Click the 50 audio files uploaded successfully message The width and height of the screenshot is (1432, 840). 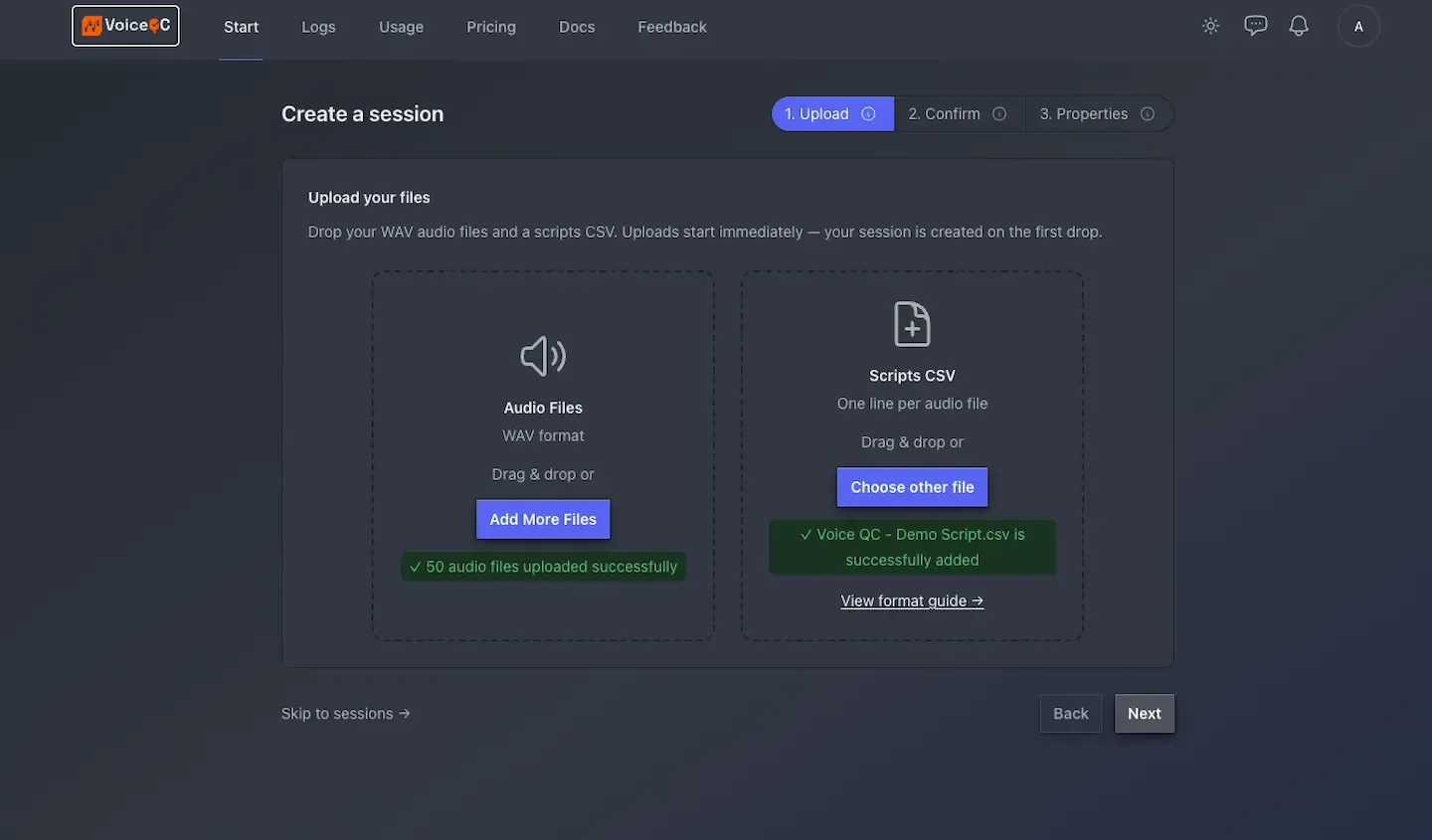pos(543,567)
